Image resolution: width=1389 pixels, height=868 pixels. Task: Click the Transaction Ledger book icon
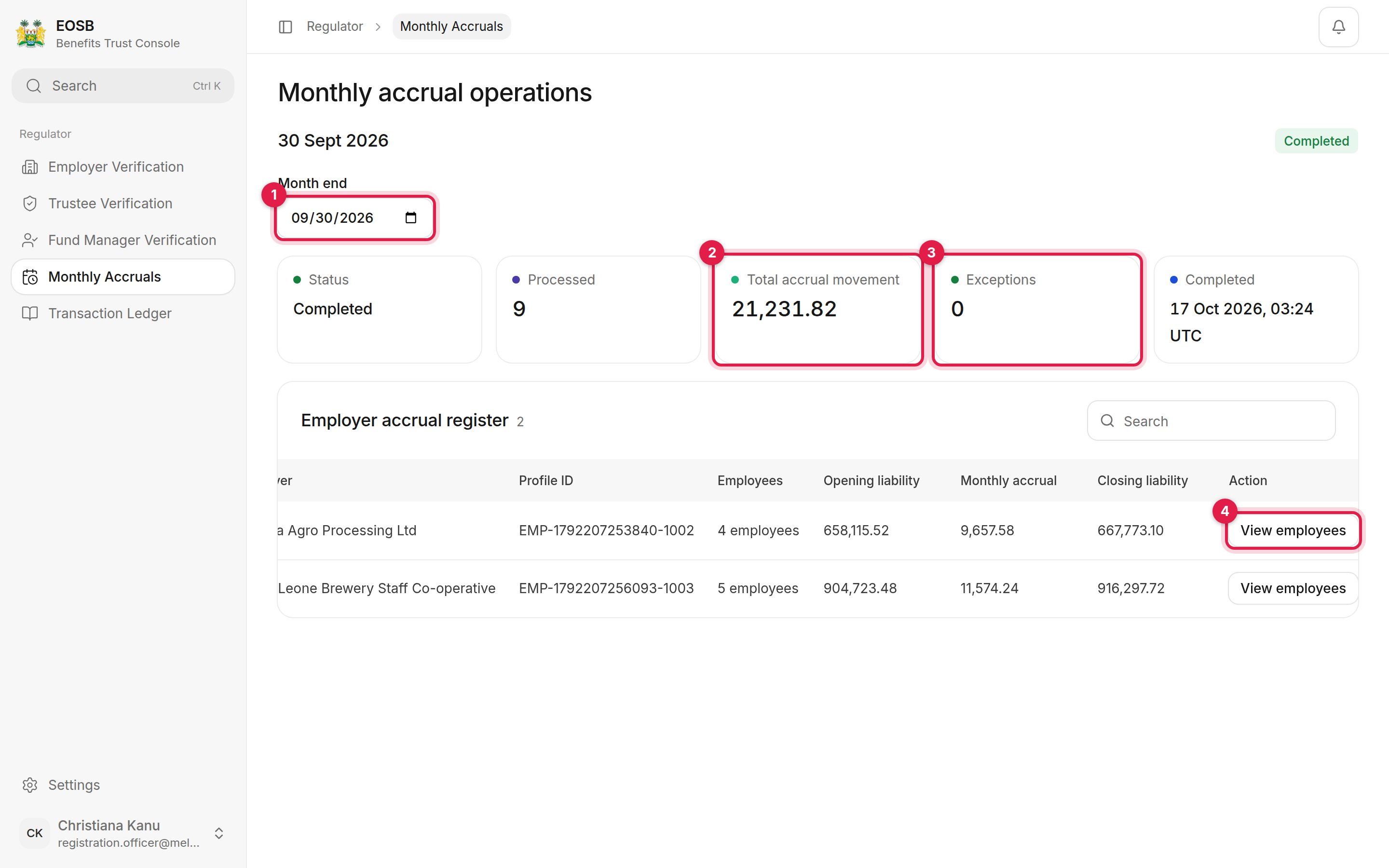click(x=30, y=313)
